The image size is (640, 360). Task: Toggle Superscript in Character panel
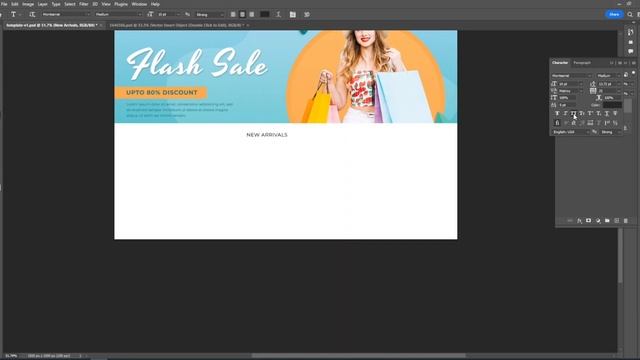pos(590,113)
